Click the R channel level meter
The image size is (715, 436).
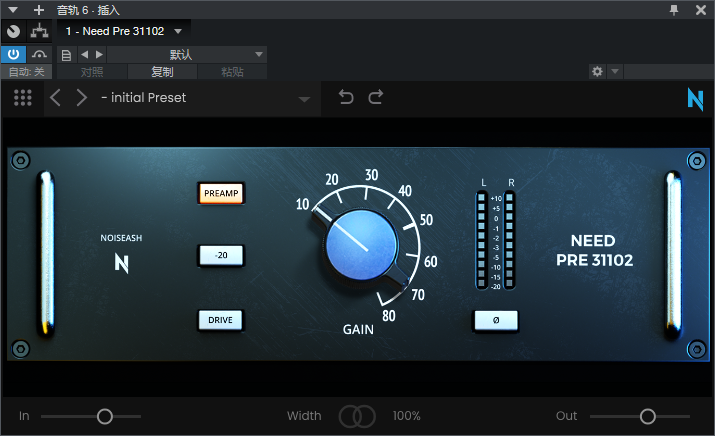pos(510,240)
